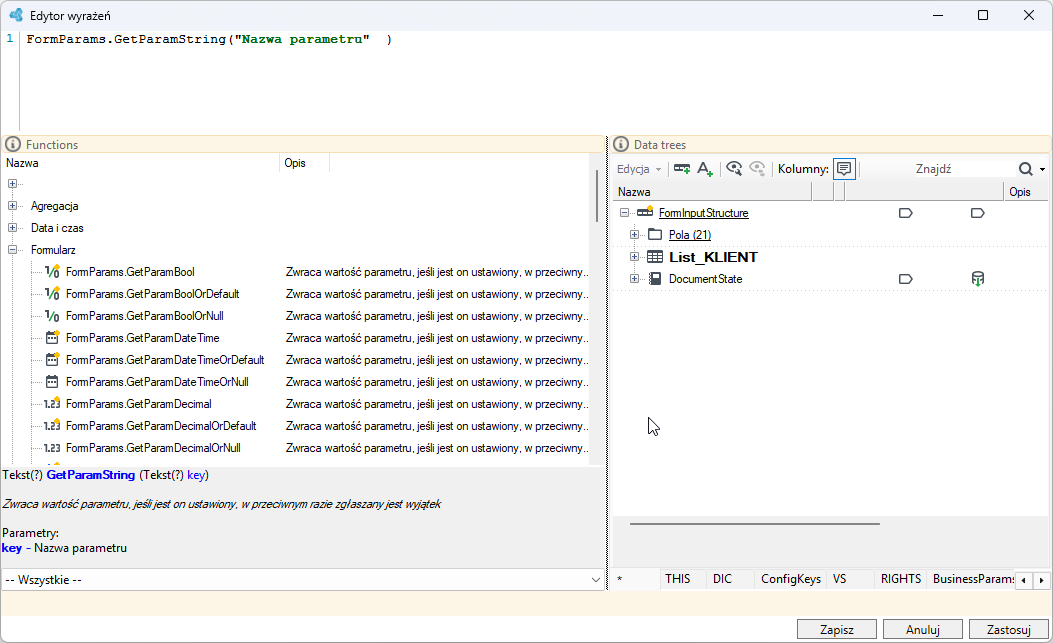The image size is (1053, 643).
Task: Click the database download icon in DocumentState row
Action: pos(978,279)
